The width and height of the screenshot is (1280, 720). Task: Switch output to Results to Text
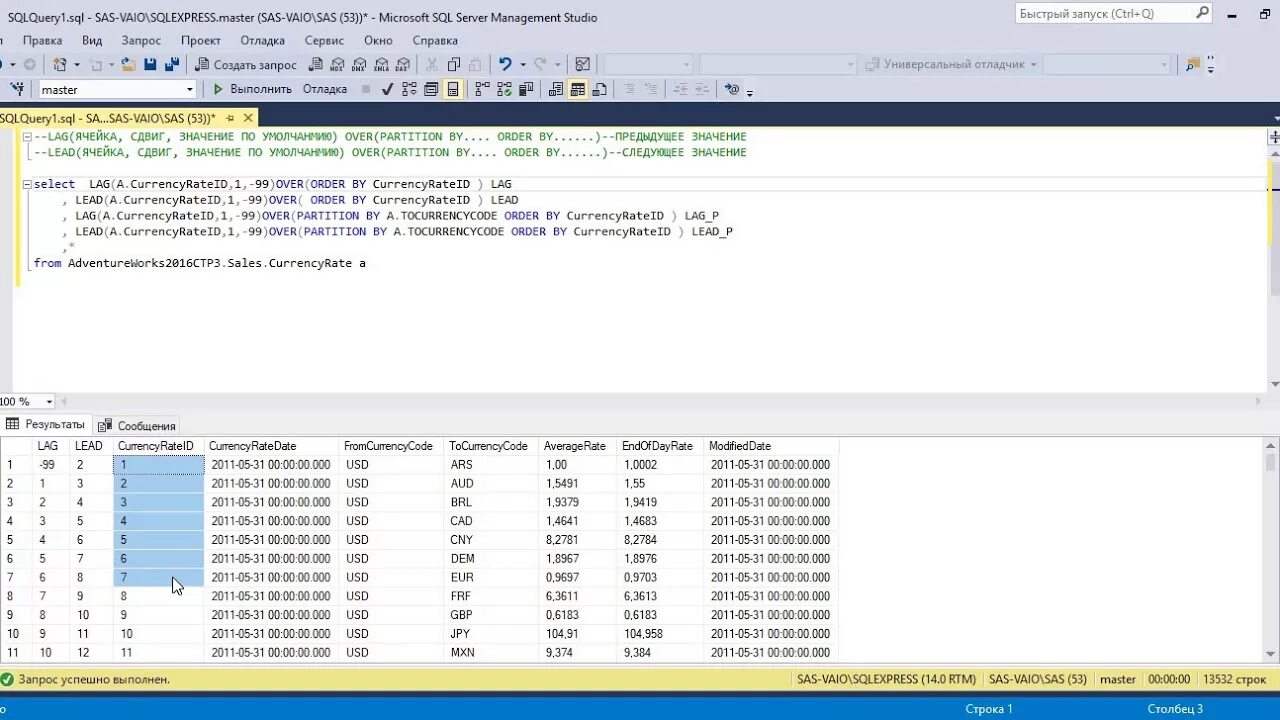555,89
